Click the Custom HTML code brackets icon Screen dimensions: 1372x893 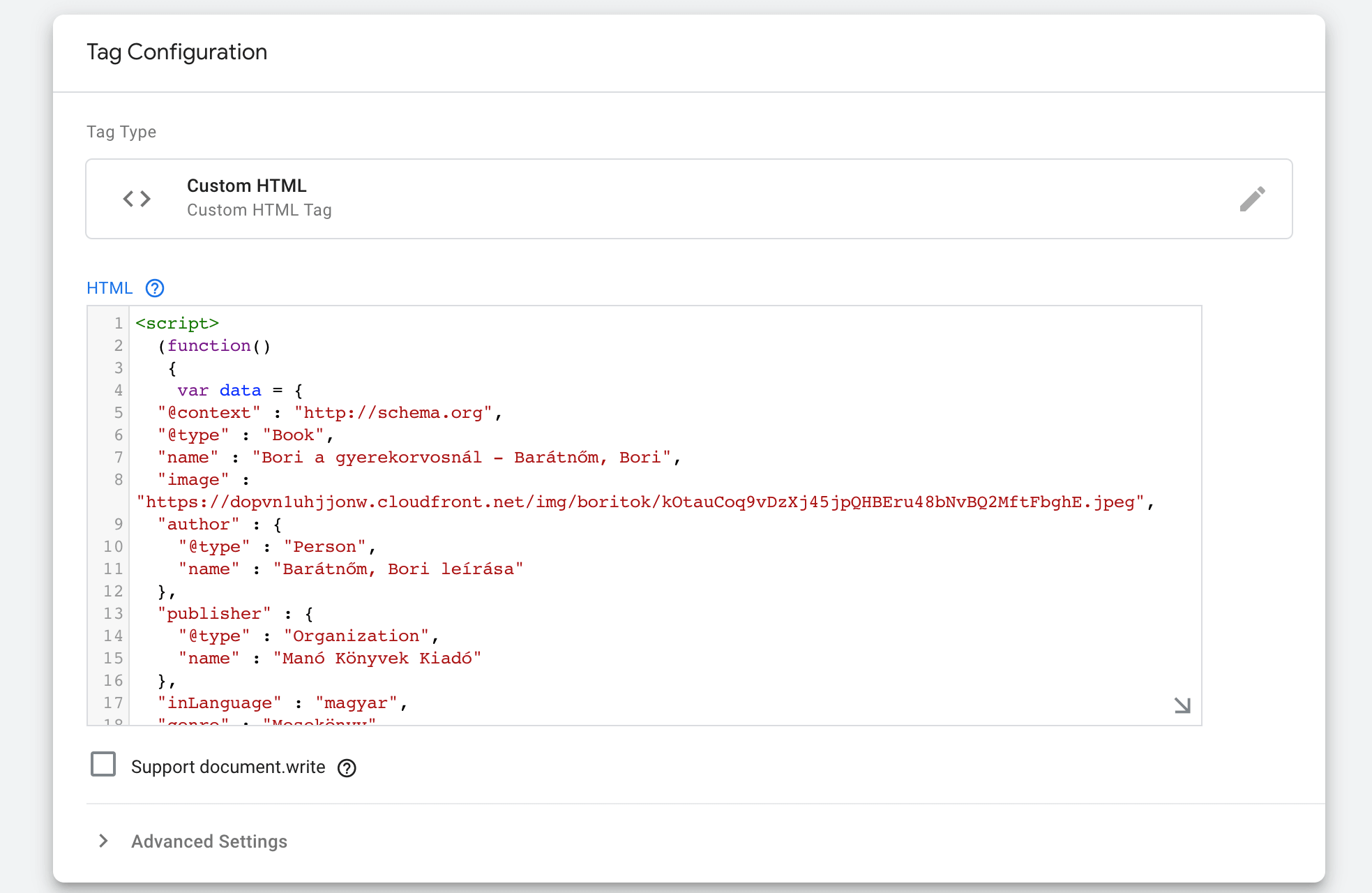click(137, 199)
